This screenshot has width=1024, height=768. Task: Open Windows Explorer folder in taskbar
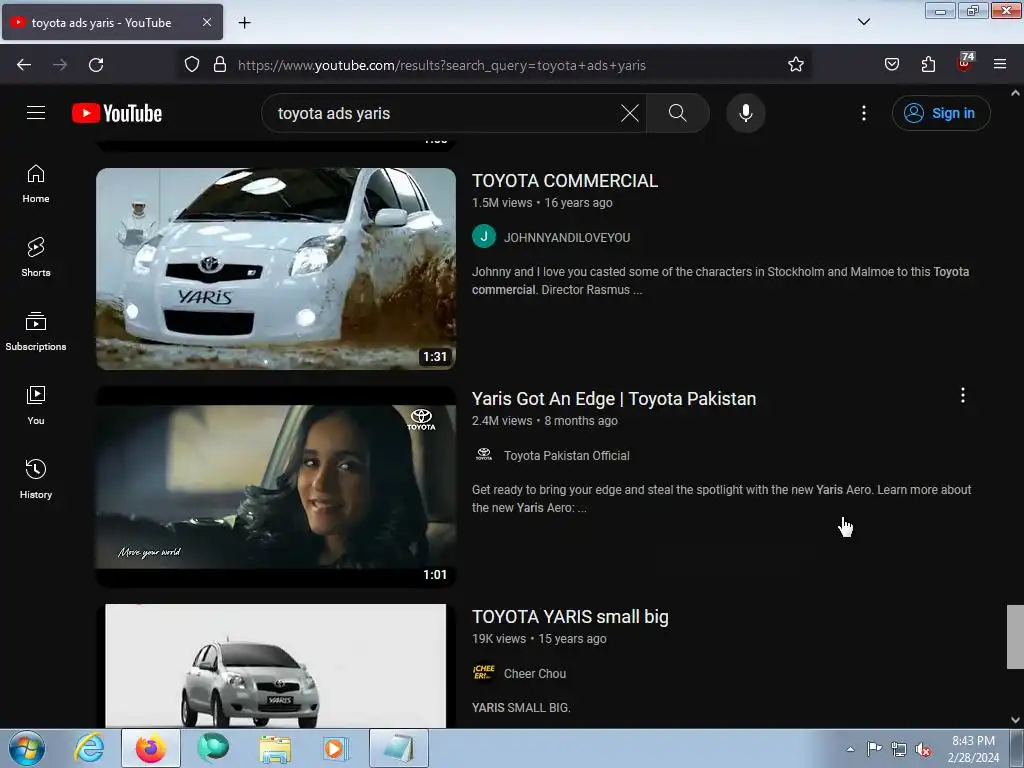(275, 748)
